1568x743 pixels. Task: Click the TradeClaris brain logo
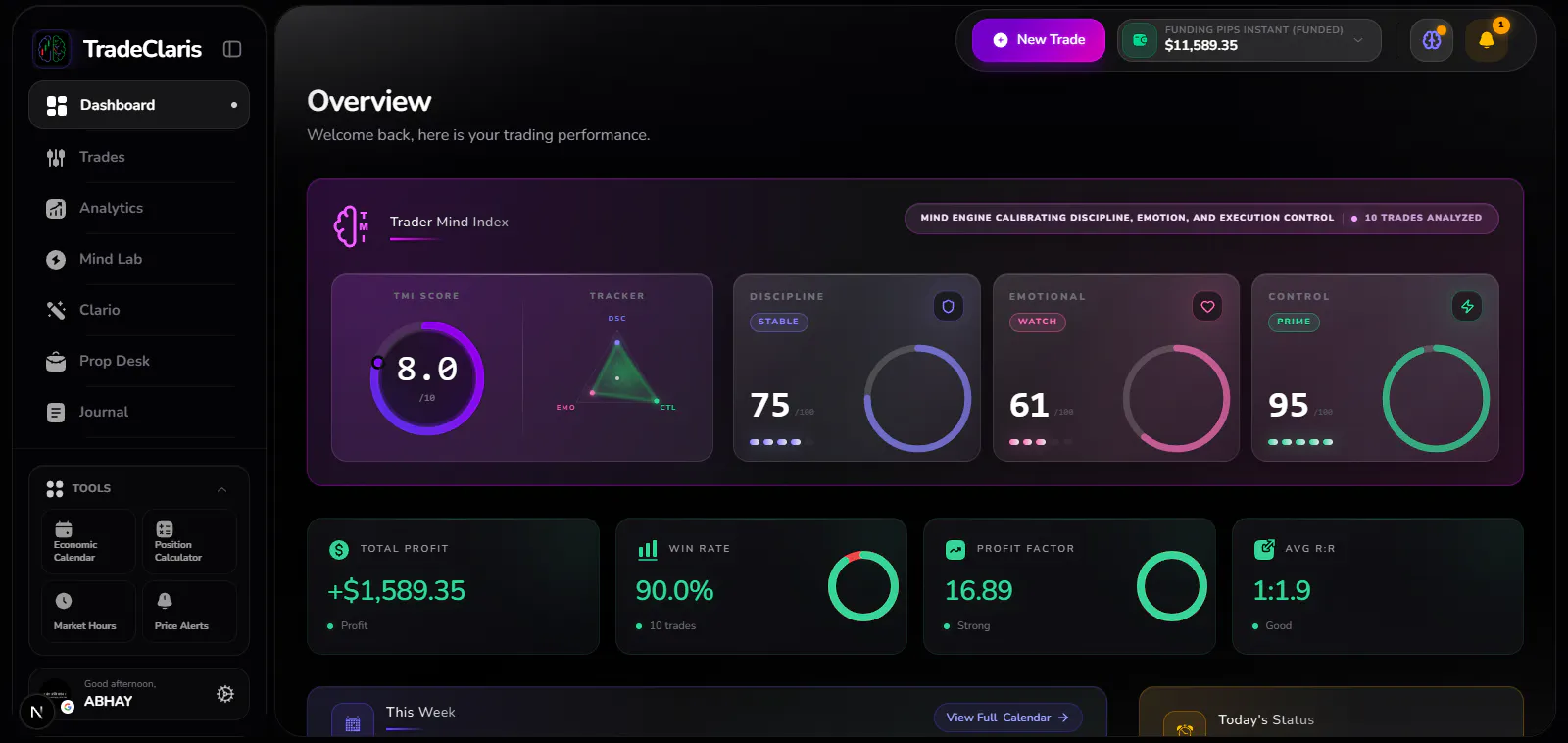pyautogui.click(x=52, y=48)
